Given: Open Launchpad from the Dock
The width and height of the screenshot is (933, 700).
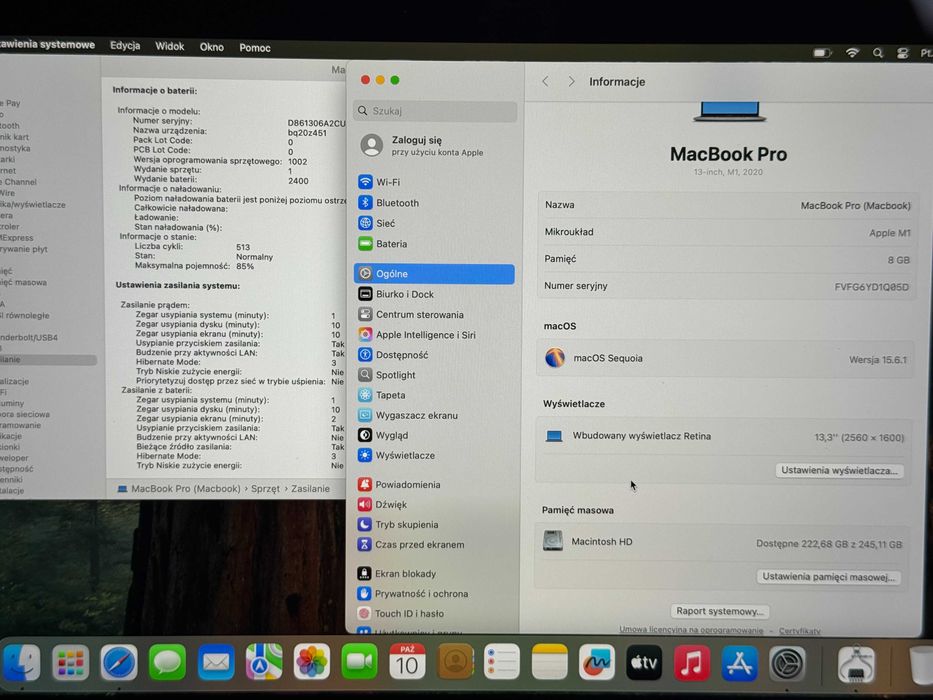Looking at the screenshot, I should [70, 662].
